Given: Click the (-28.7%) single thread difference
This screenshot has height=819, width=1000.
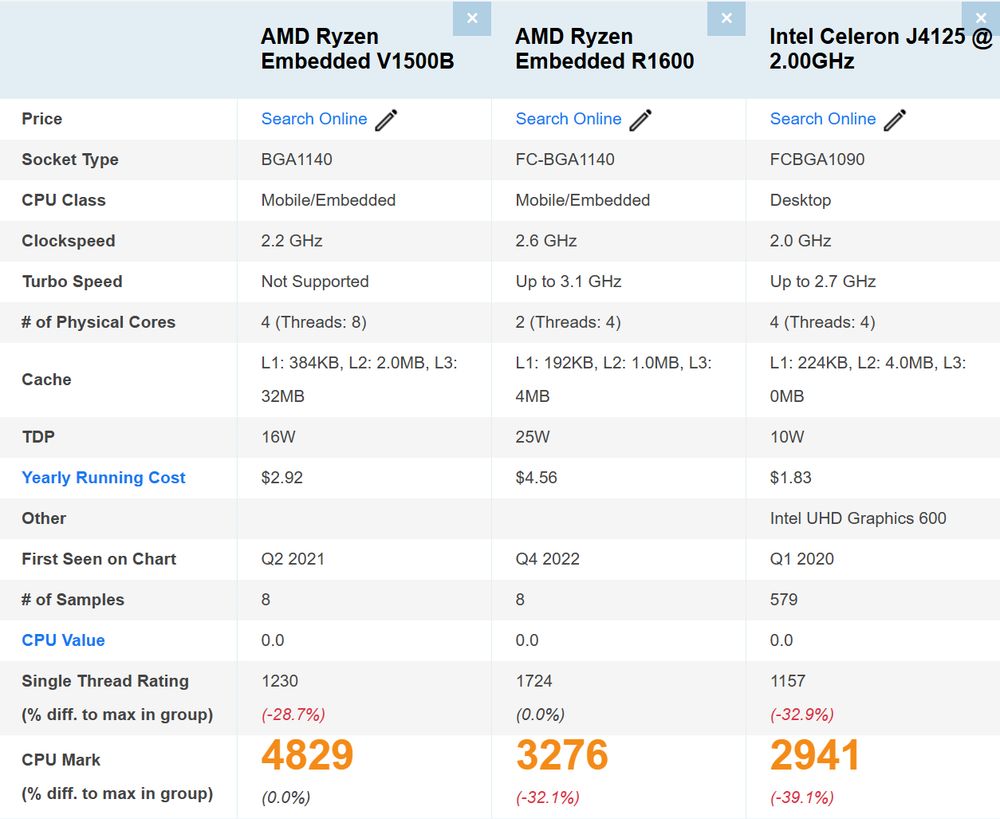Looking at the screenshot, I should click(293, 714).
